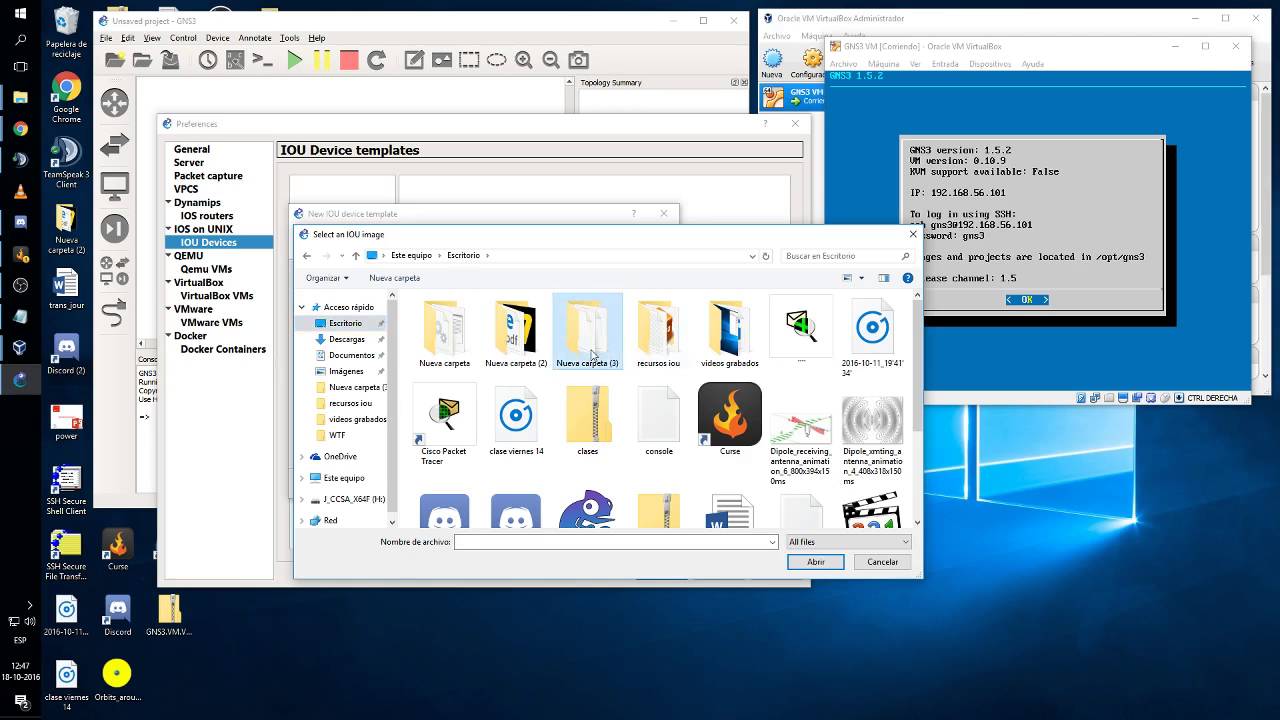Open the Annotate menu in GNS3

255,38
